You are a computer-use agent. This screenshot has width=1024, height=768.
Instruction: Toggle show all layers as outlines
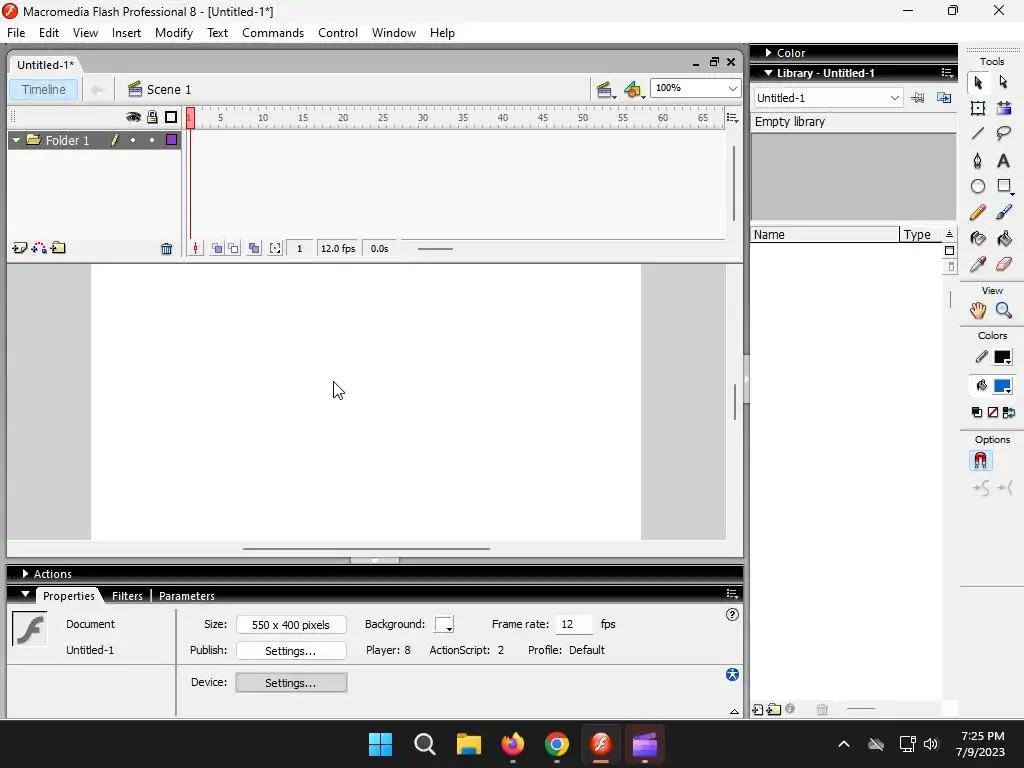pyautogui.click(x=171, y=117)
